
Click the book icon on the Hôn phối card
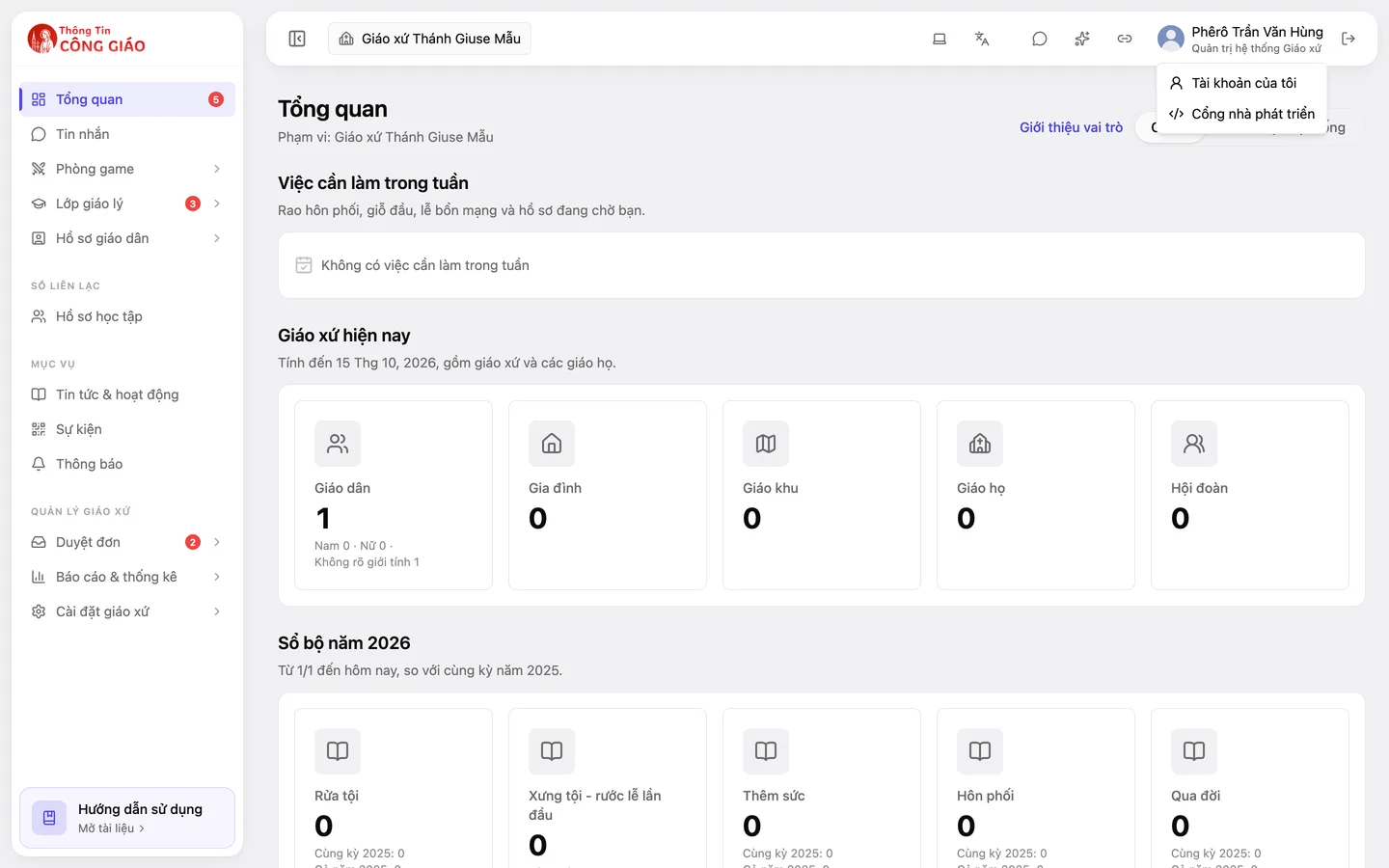pyautogui.click(x=980, y=751)
